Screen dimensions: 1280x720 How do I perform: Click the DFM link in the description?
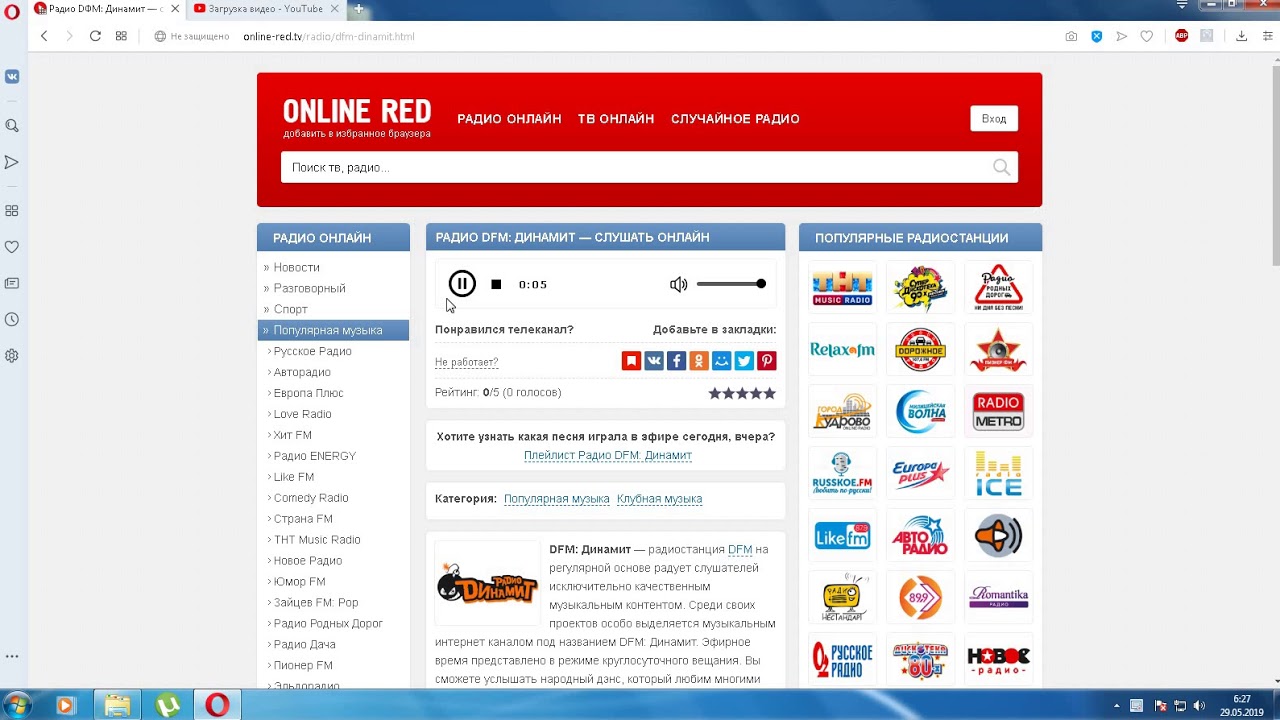pyautogui.click(x=740, y=549)
